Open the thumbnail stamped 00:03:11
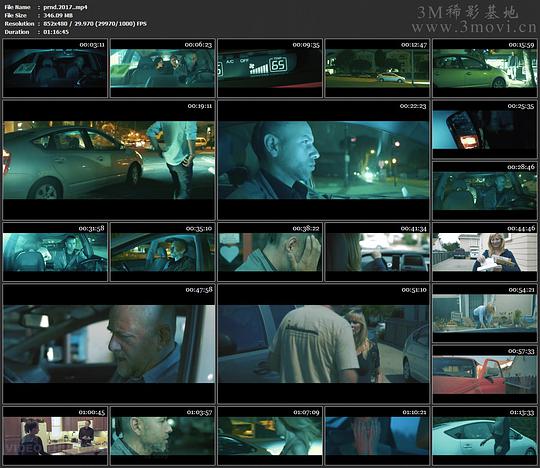The width and height of the screenshot is (540, 468). pos(55,68)
